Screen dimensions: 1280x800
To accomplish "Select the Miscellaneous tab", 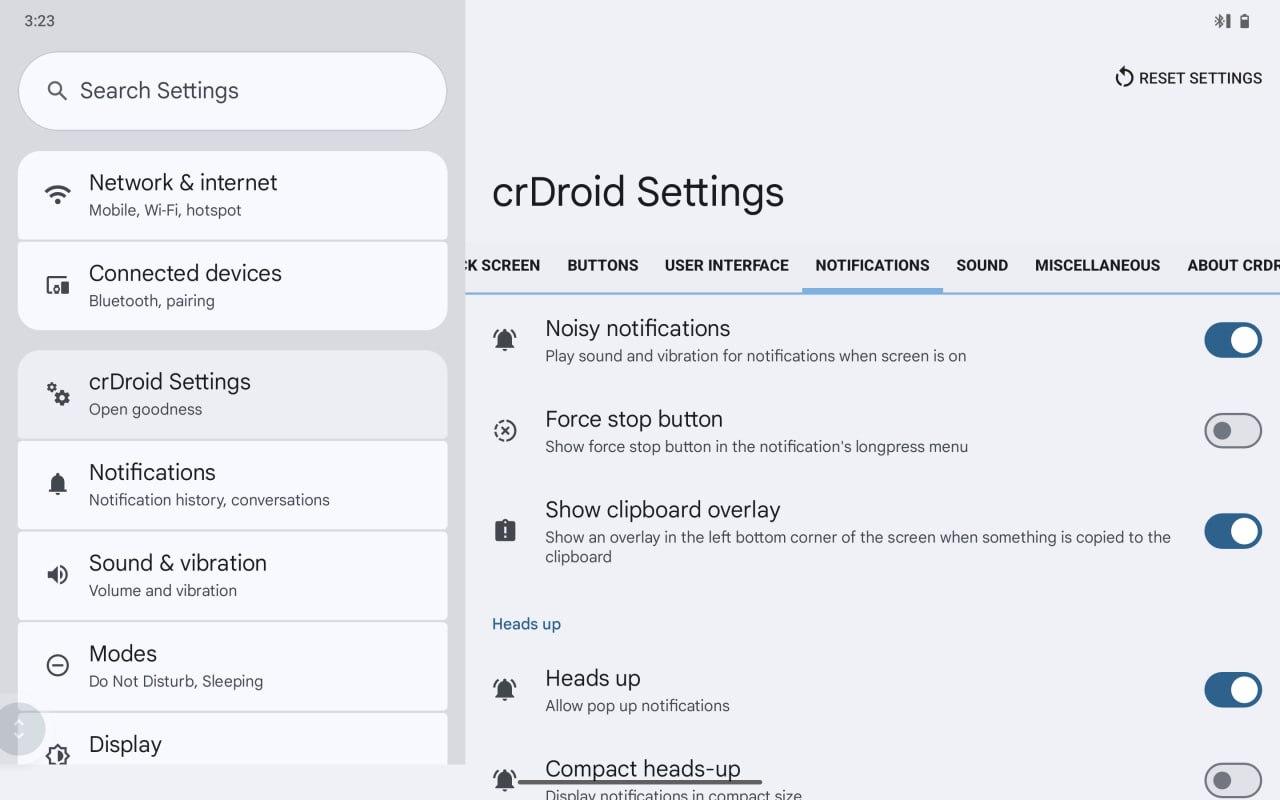I will pos(1097,265).
